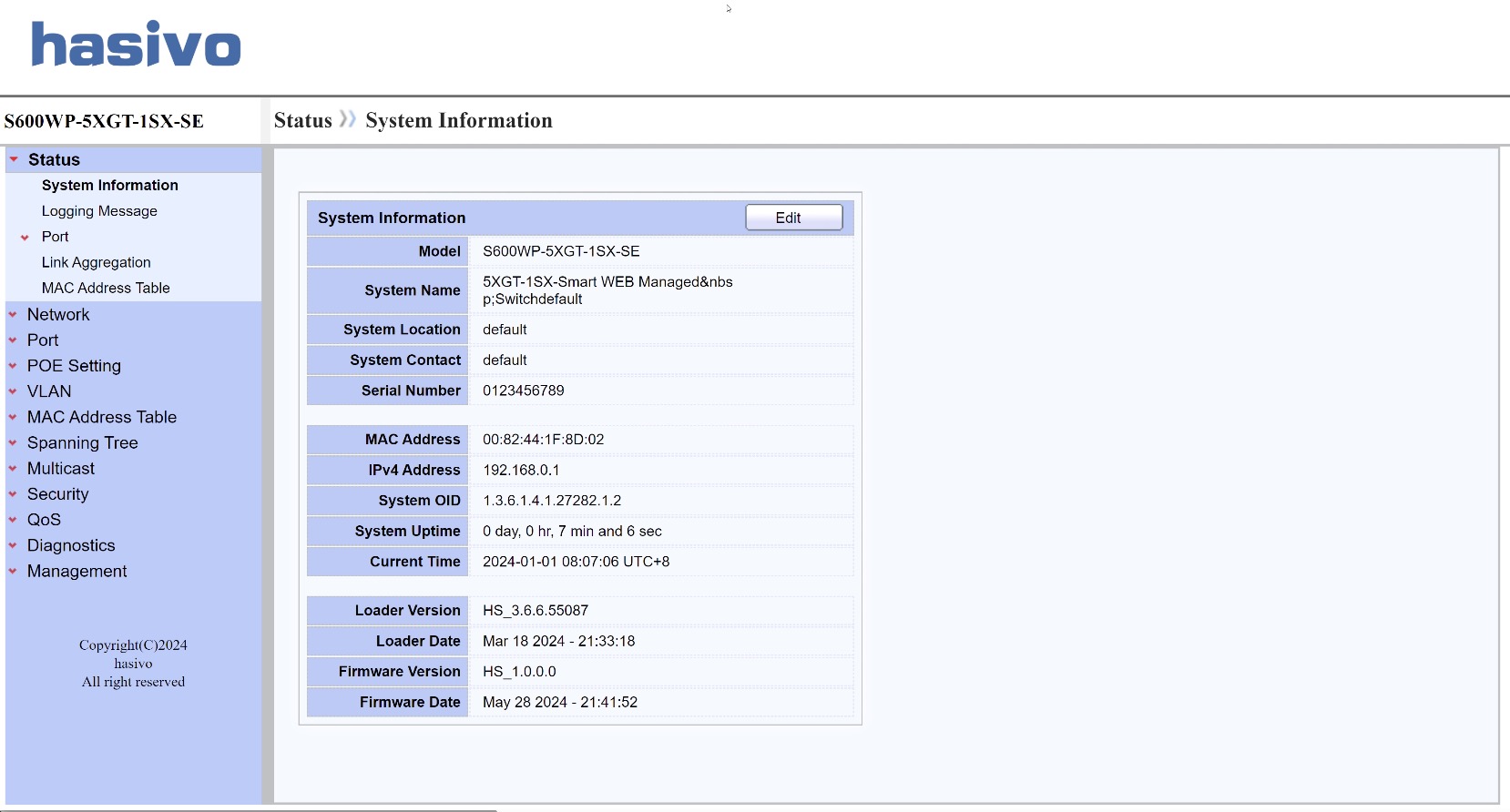Click the Serial Number row label
Viewport: 1510px width, 812px height.
click(x=411, y=391)
